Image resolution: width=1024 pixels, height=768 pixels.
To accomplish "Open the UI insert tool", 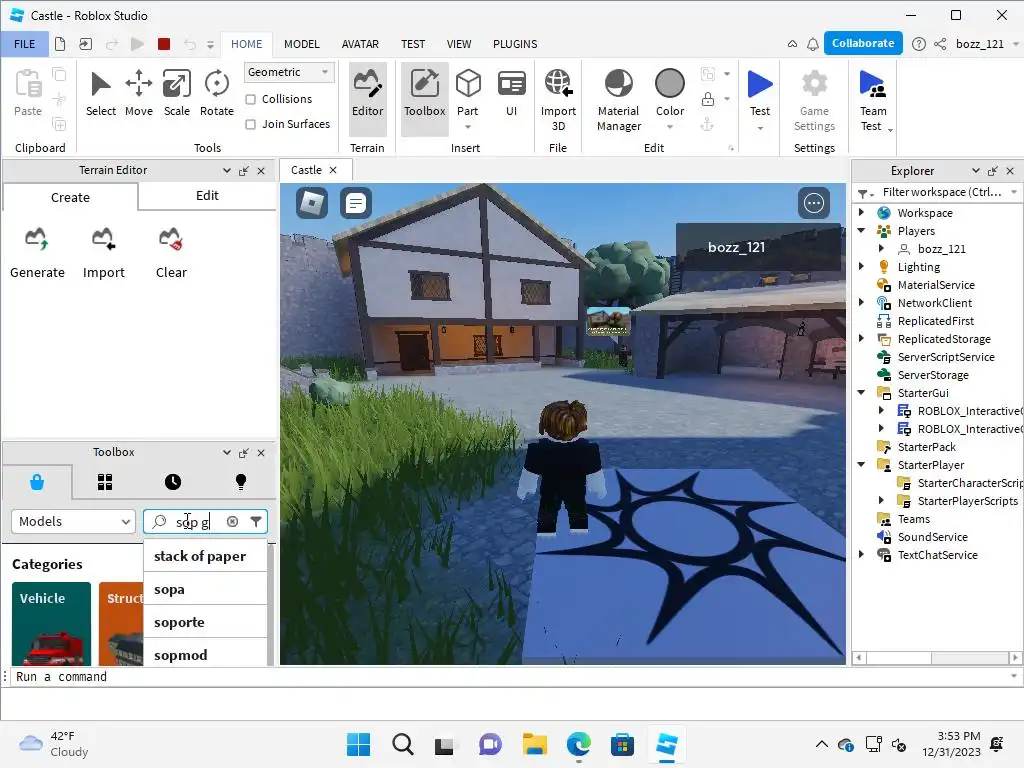I will pos(511,93).
